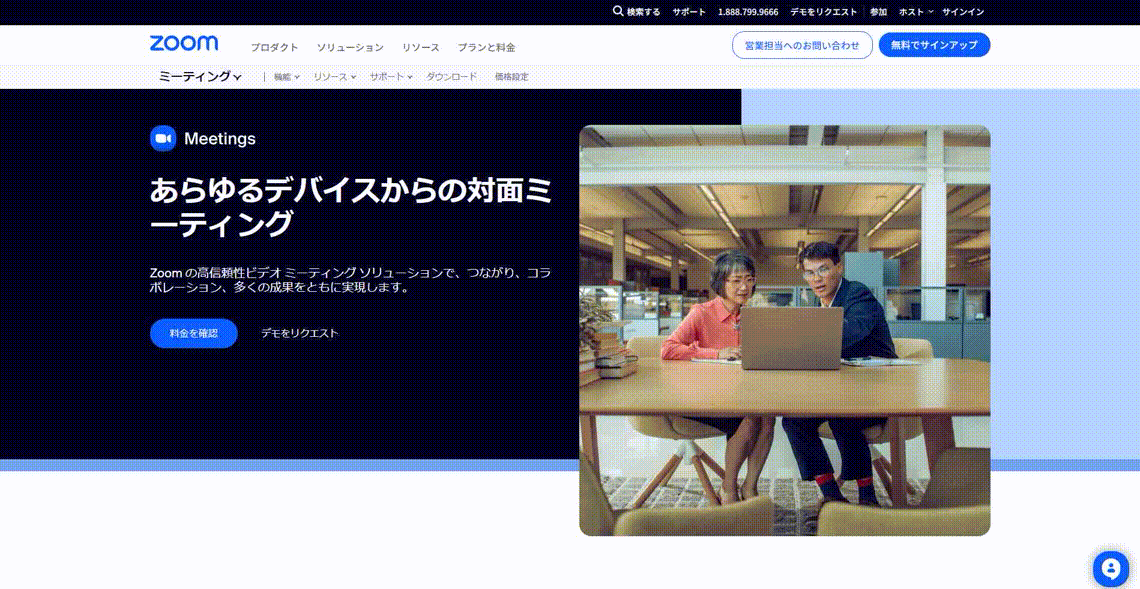The image size is (1140, 589).
Task: Click the 検索する text label
Action: 643,12
